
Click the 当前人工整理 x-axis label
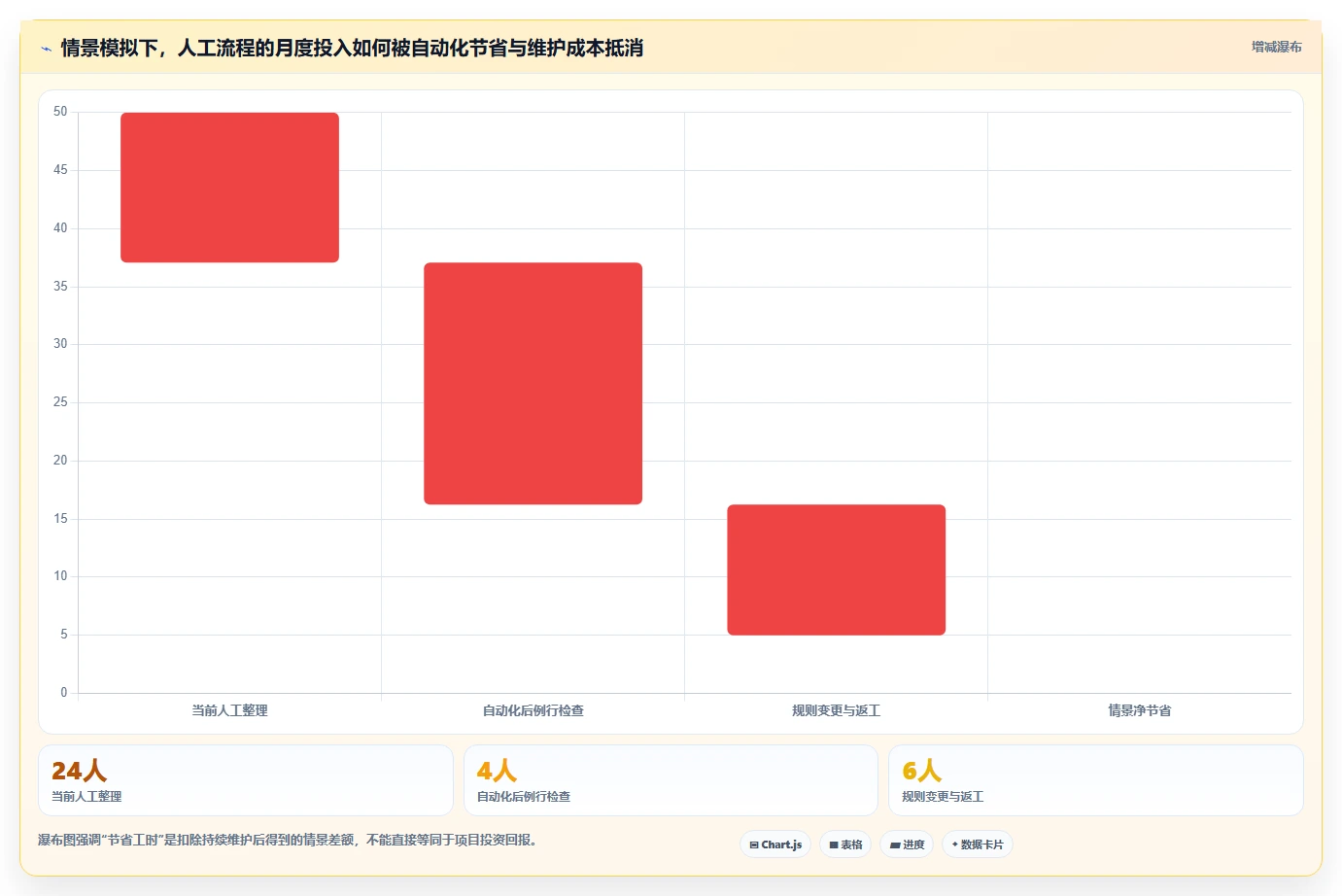click(x=229, y=710)
